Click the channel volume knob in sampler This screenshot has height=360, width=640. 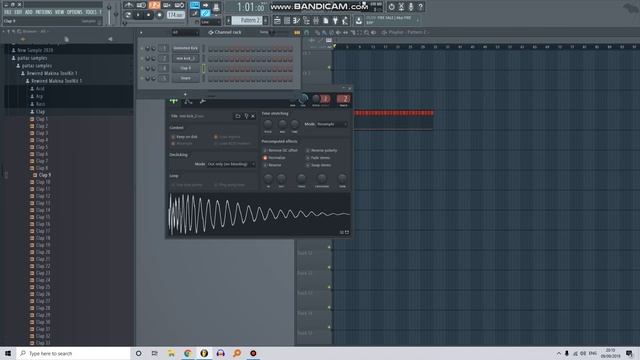pos(303,99)
